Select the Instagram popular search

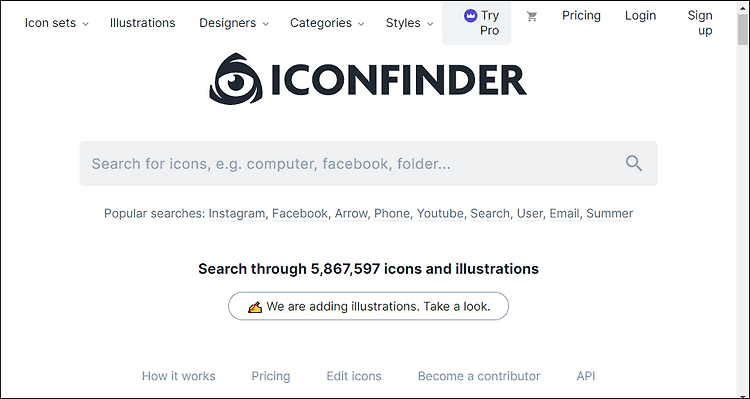[x=237, y=213]
